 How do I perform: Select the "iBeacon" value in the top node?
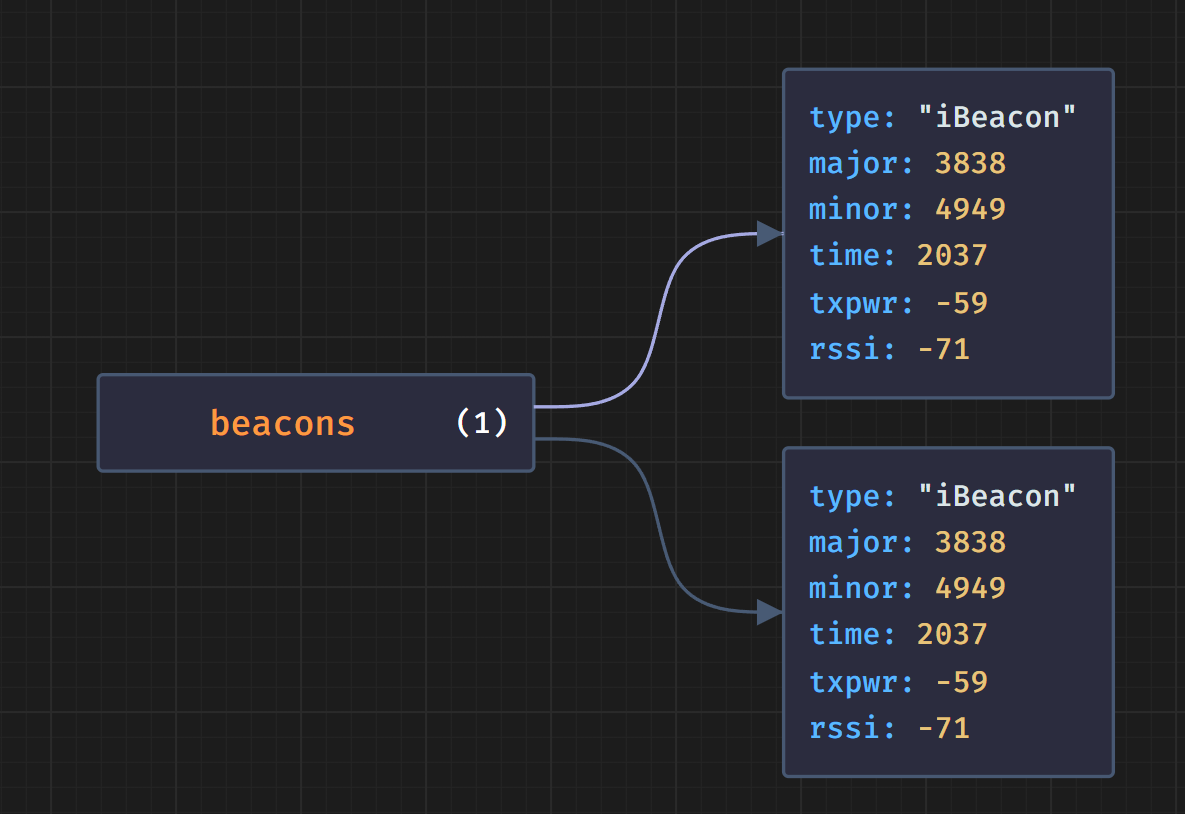point(997,118)
